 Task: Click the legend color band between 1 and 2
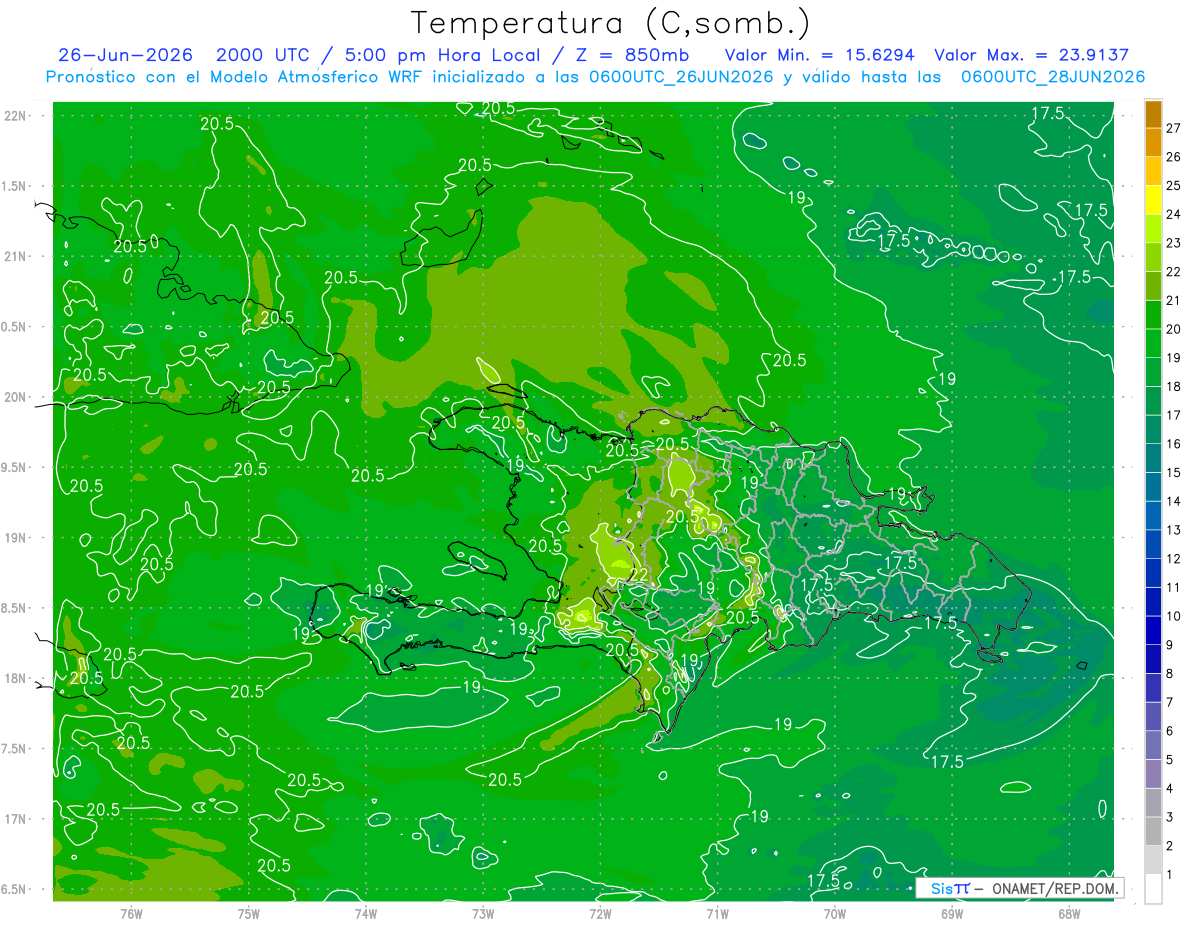click(1153, 860)
